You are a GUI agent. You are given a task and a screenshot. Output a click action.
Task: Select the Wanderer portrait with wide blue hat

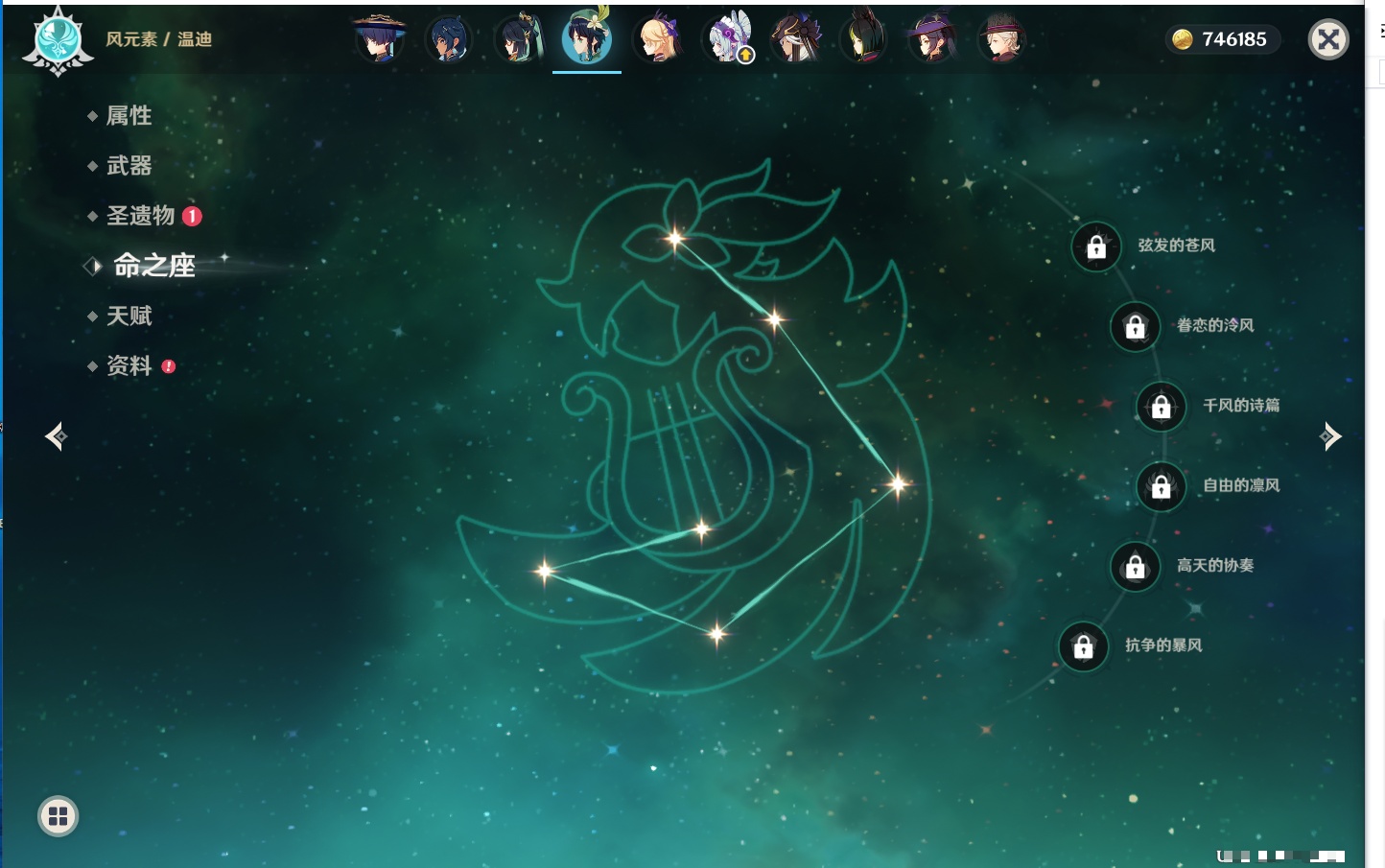[379, 39]
